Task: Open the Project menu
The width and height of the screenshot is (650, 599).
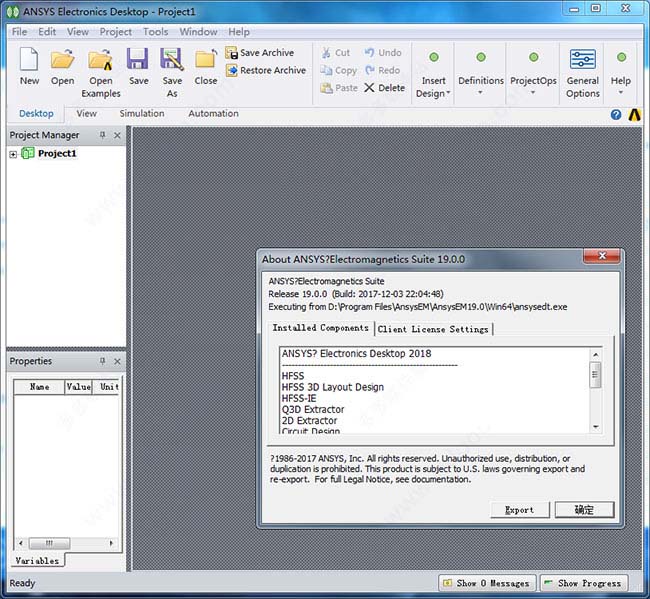Action: [x=115, y=32]
